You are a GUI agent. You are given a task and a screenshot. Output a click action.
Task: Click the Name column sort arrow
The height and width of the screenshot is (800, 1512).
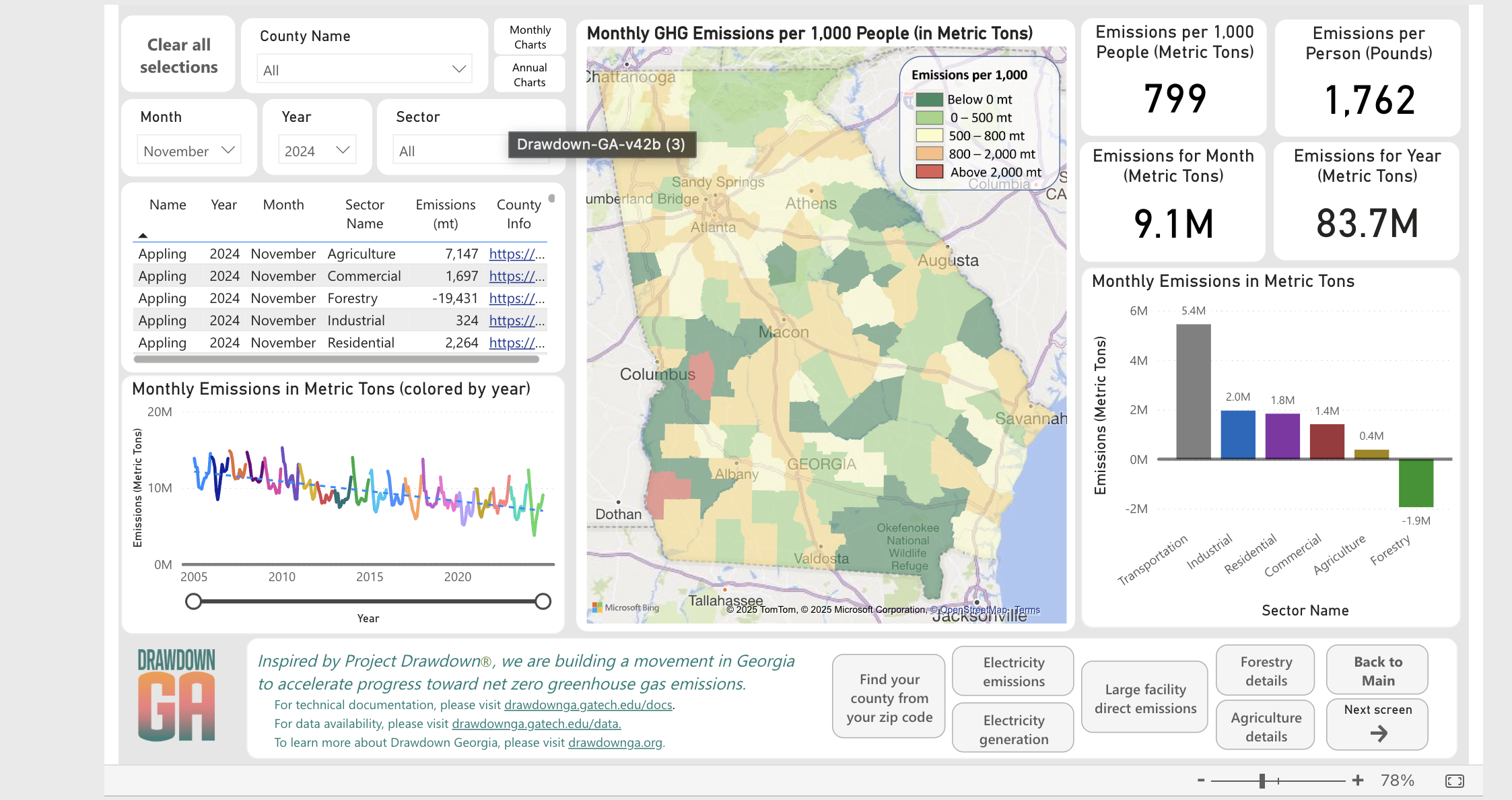click(x=143, y=235)
